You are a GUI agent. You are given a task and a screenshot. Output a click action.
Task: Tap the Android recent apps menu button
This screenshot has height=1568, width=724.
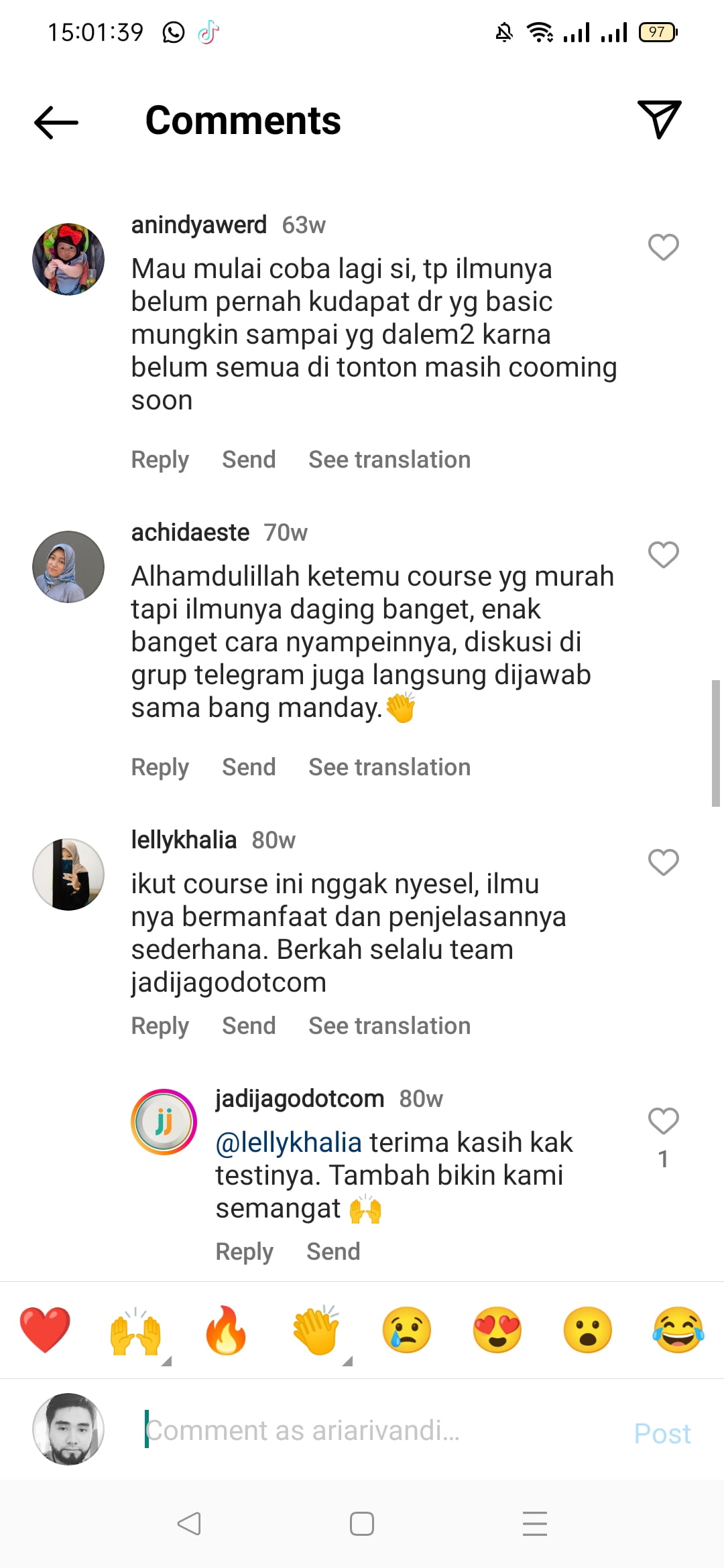[535, 1524]
